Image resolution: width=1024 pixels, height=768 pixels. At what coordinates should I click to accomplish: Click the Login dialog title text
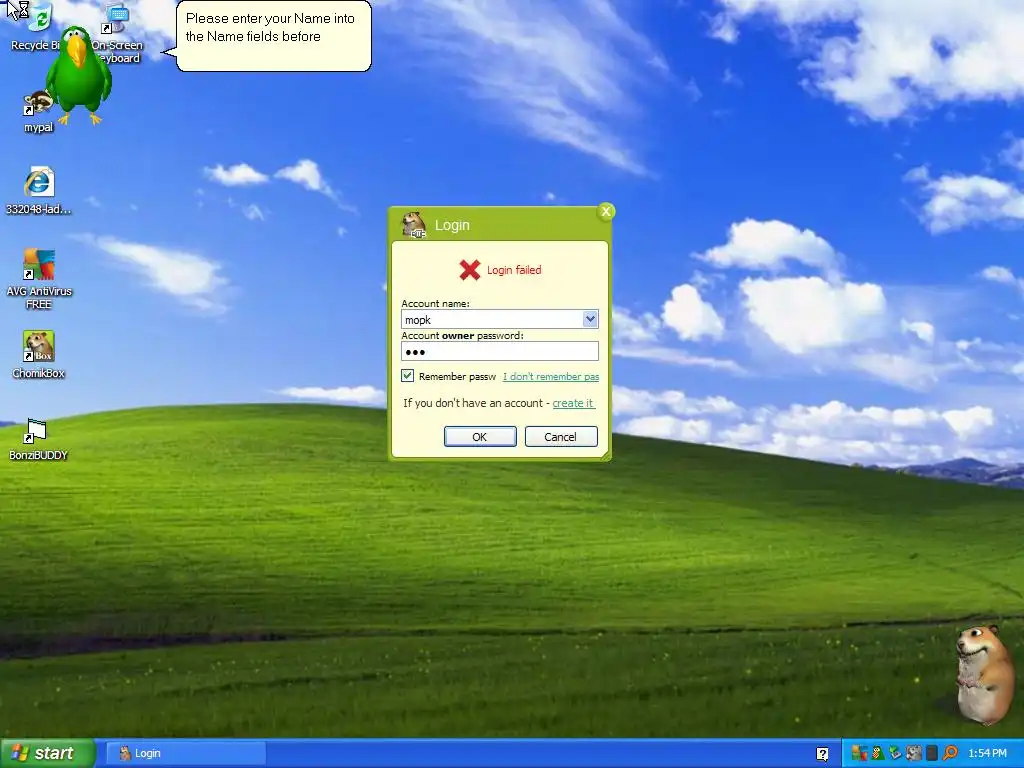pos(452,225)
